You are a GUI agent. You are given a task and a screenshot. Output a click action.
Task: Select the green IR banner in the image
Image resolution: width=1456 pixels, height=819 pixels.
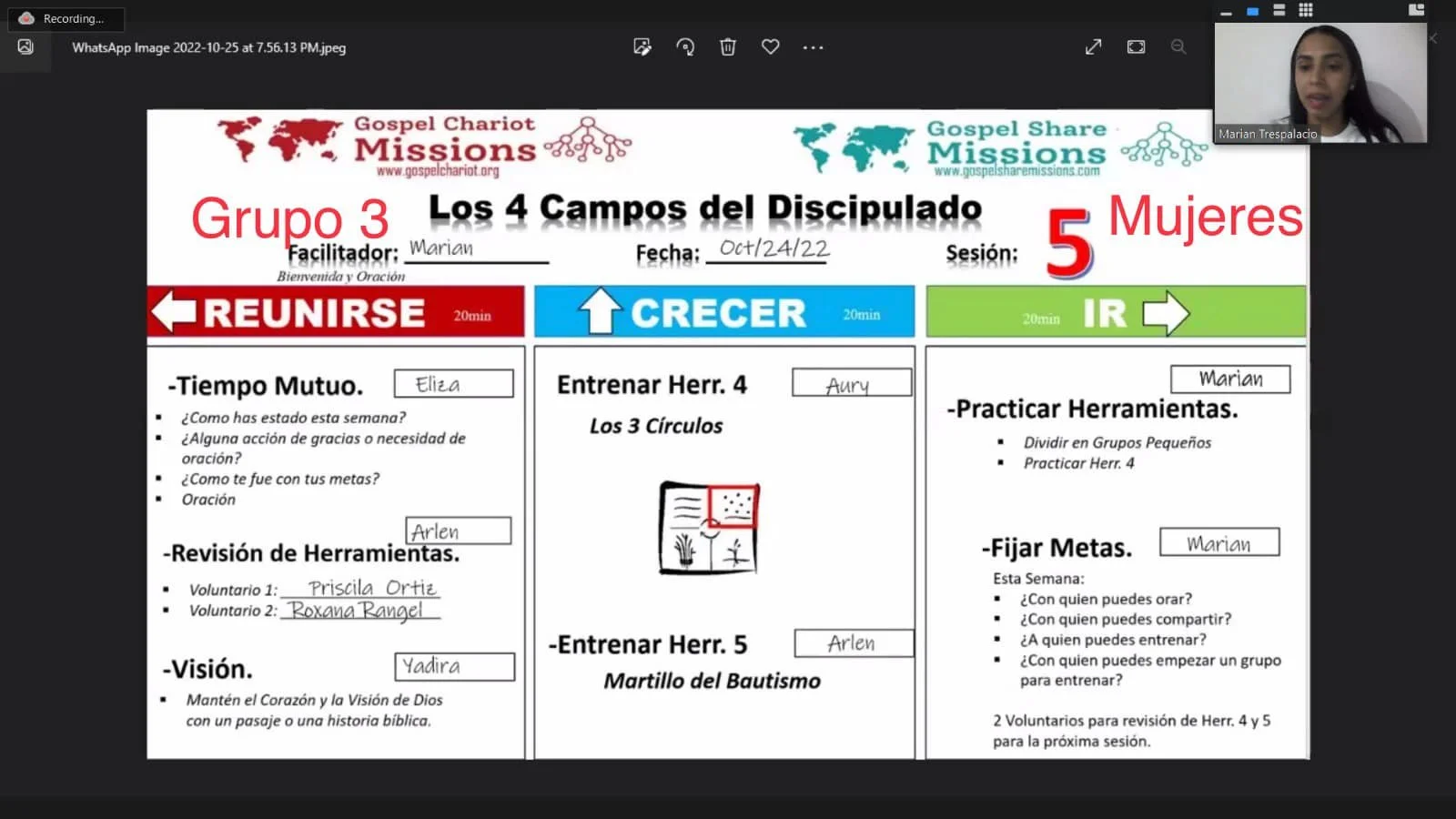tap(1116, 312)
